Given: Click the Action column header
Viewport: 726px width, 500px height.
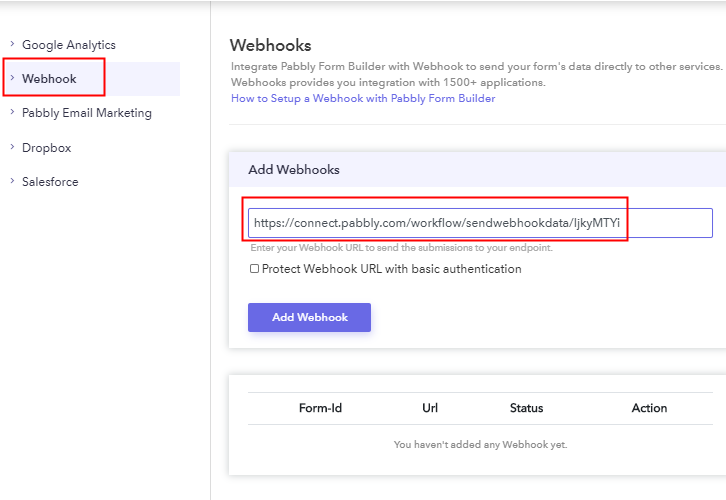Looking at the screenshot, I should (649, 408).
